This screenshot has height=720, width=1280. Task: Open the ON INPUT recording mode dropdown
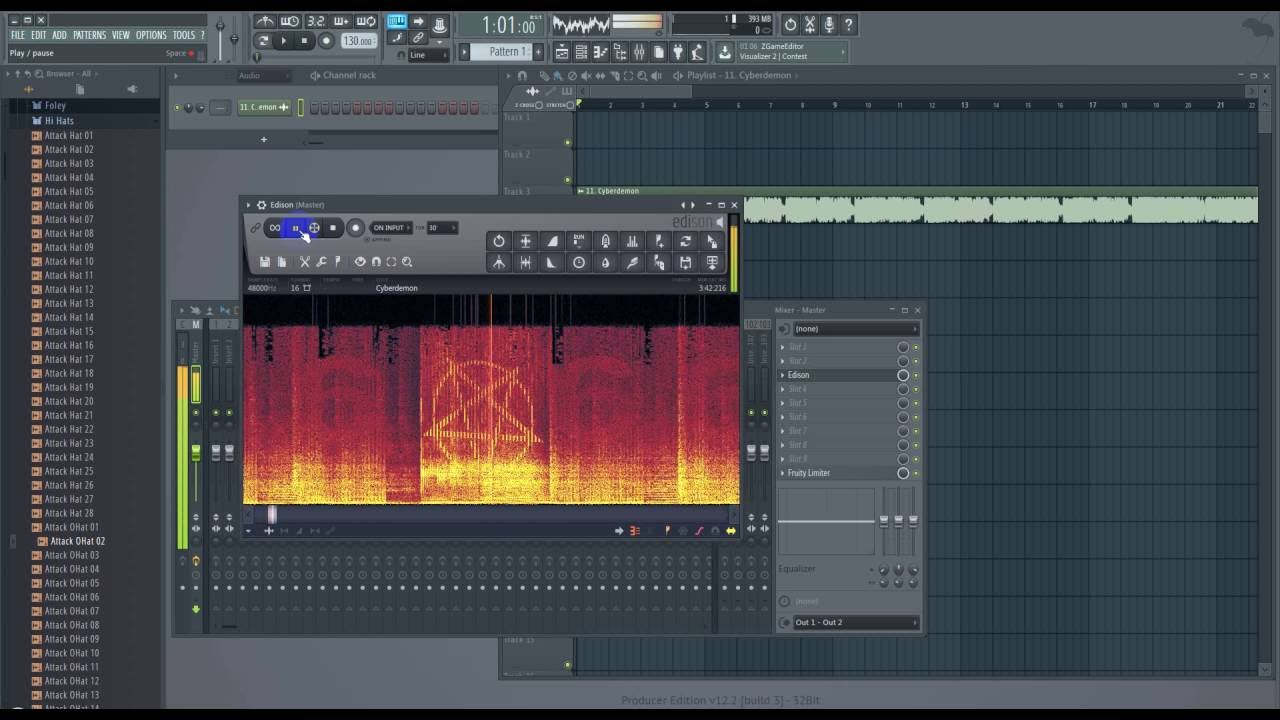click(389, 228)
